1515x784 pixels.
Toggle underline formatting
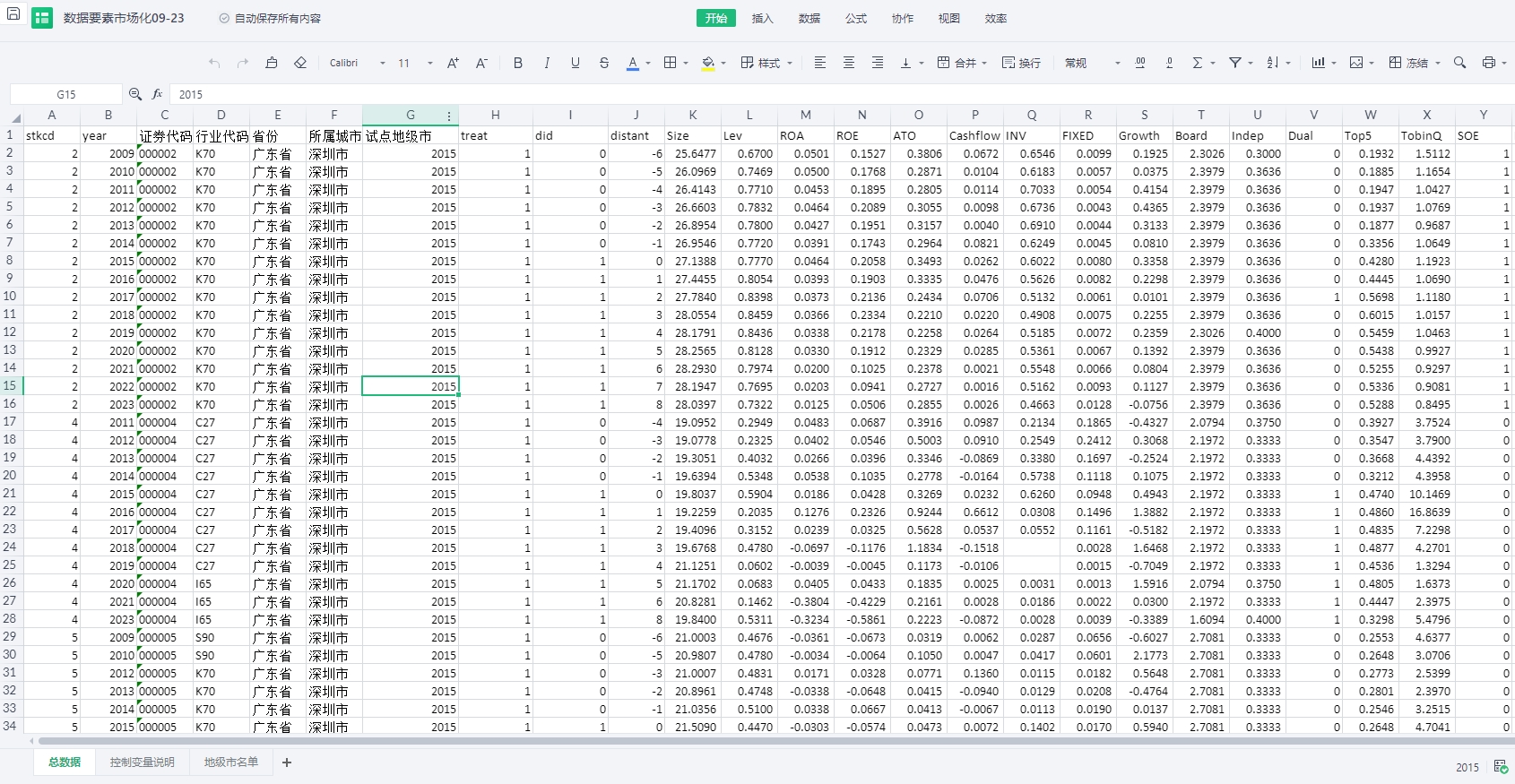[575, 63]
